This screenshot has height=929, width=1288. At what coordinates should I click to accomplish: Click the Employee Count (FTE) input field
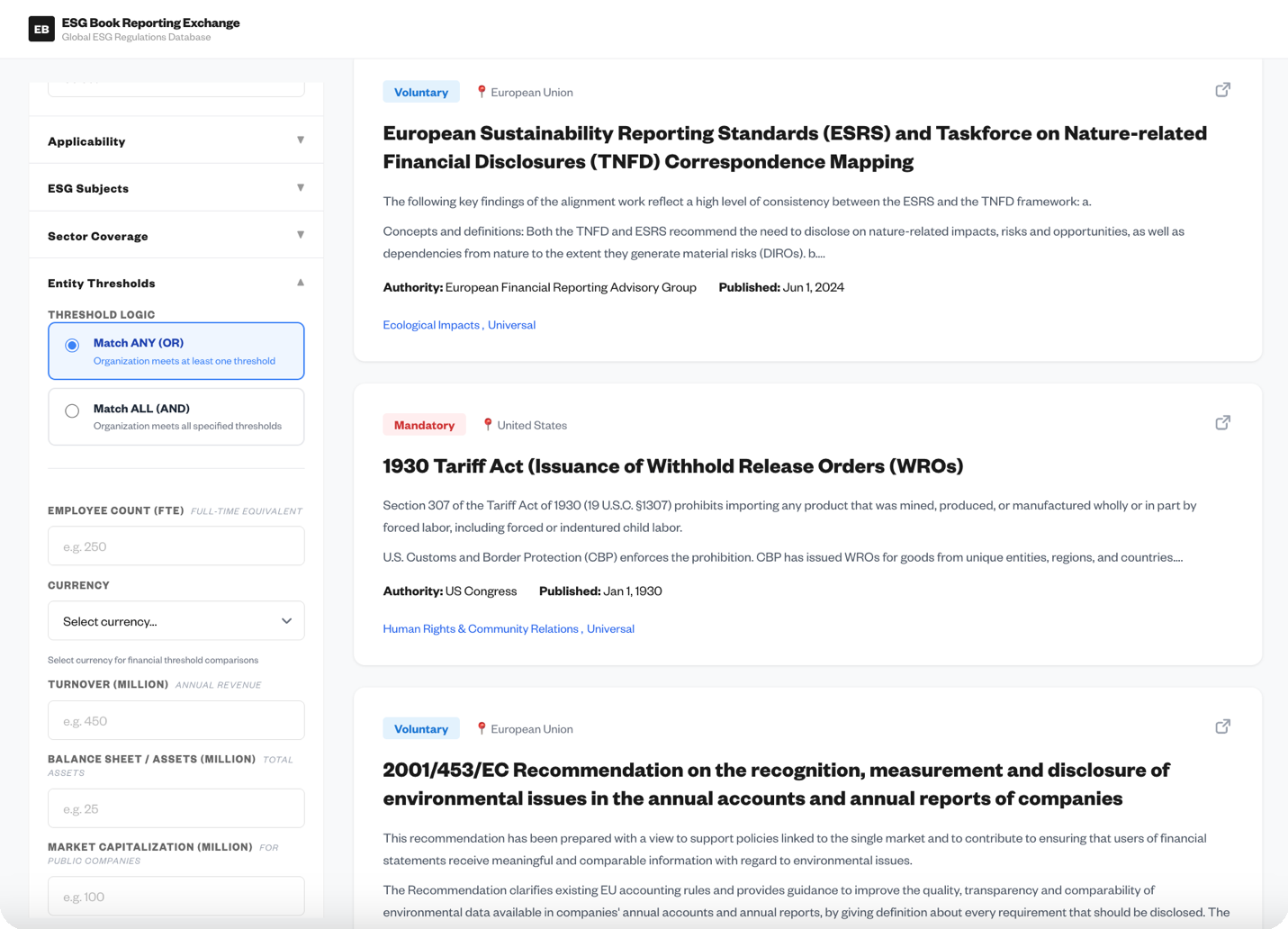176,546
